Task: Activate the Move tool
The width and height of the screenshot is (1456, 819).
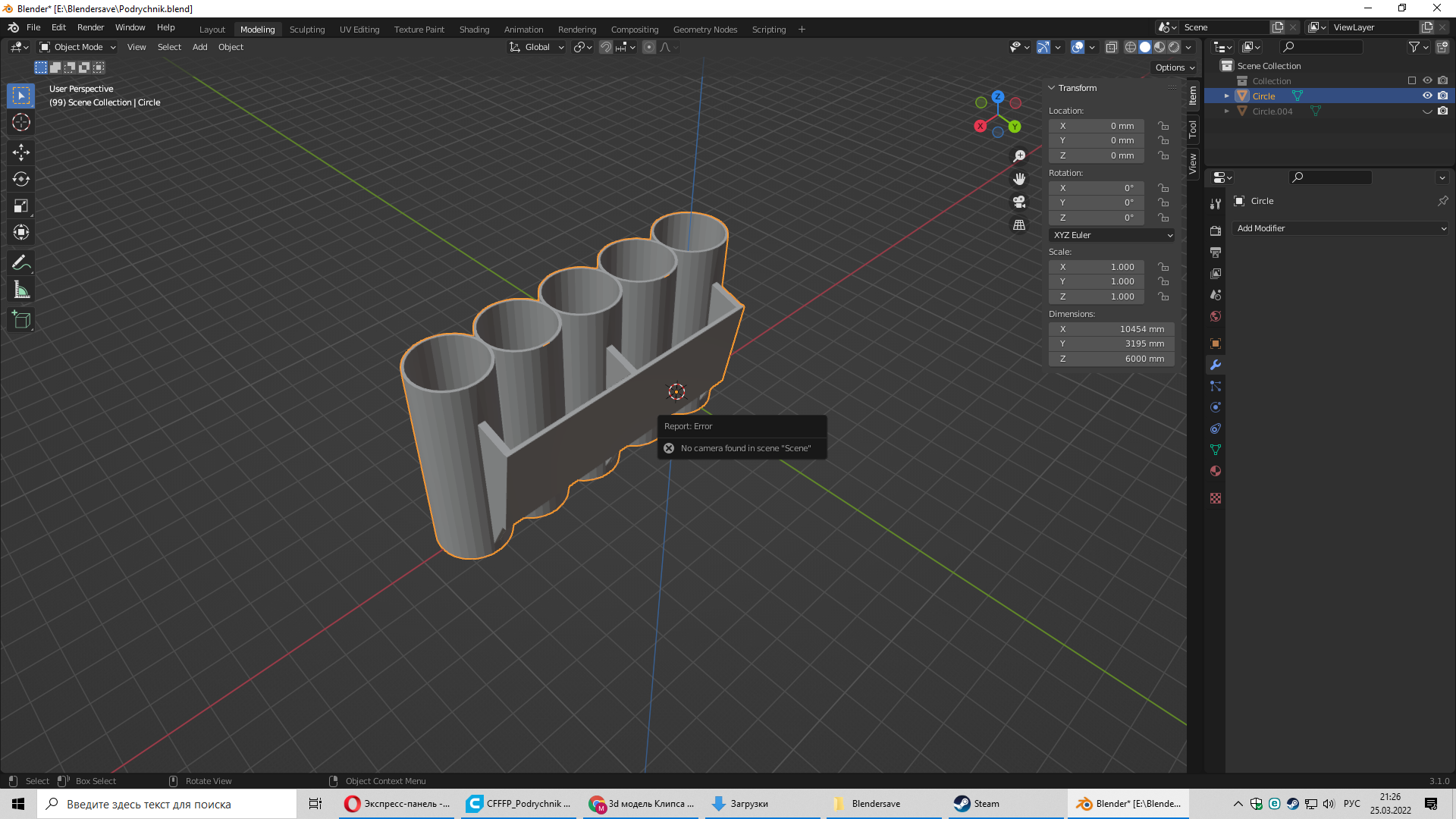Action: click(21, 152)
